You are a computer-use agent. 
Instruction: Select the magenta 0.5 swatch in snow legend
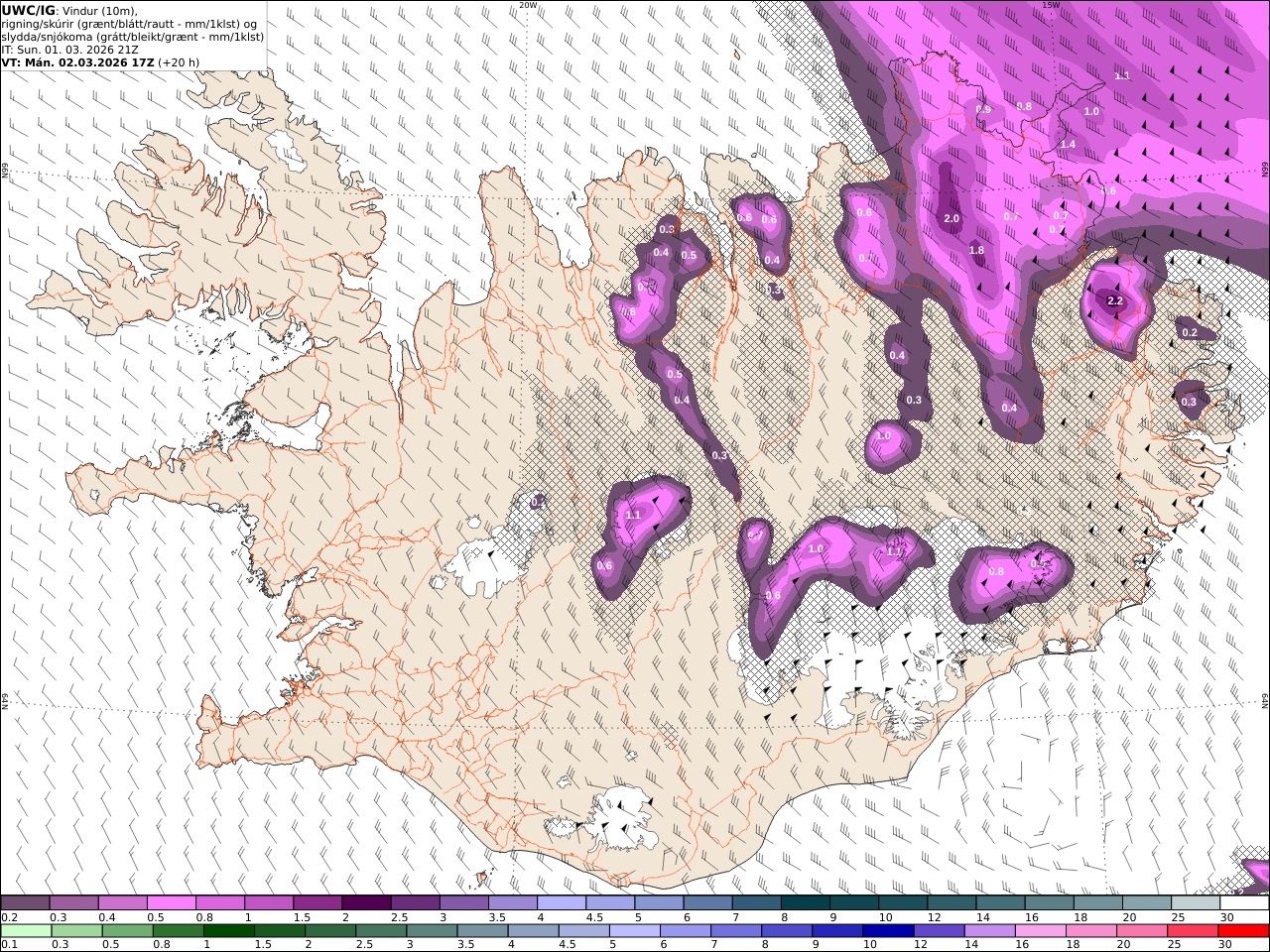click(x=171, y=902)
